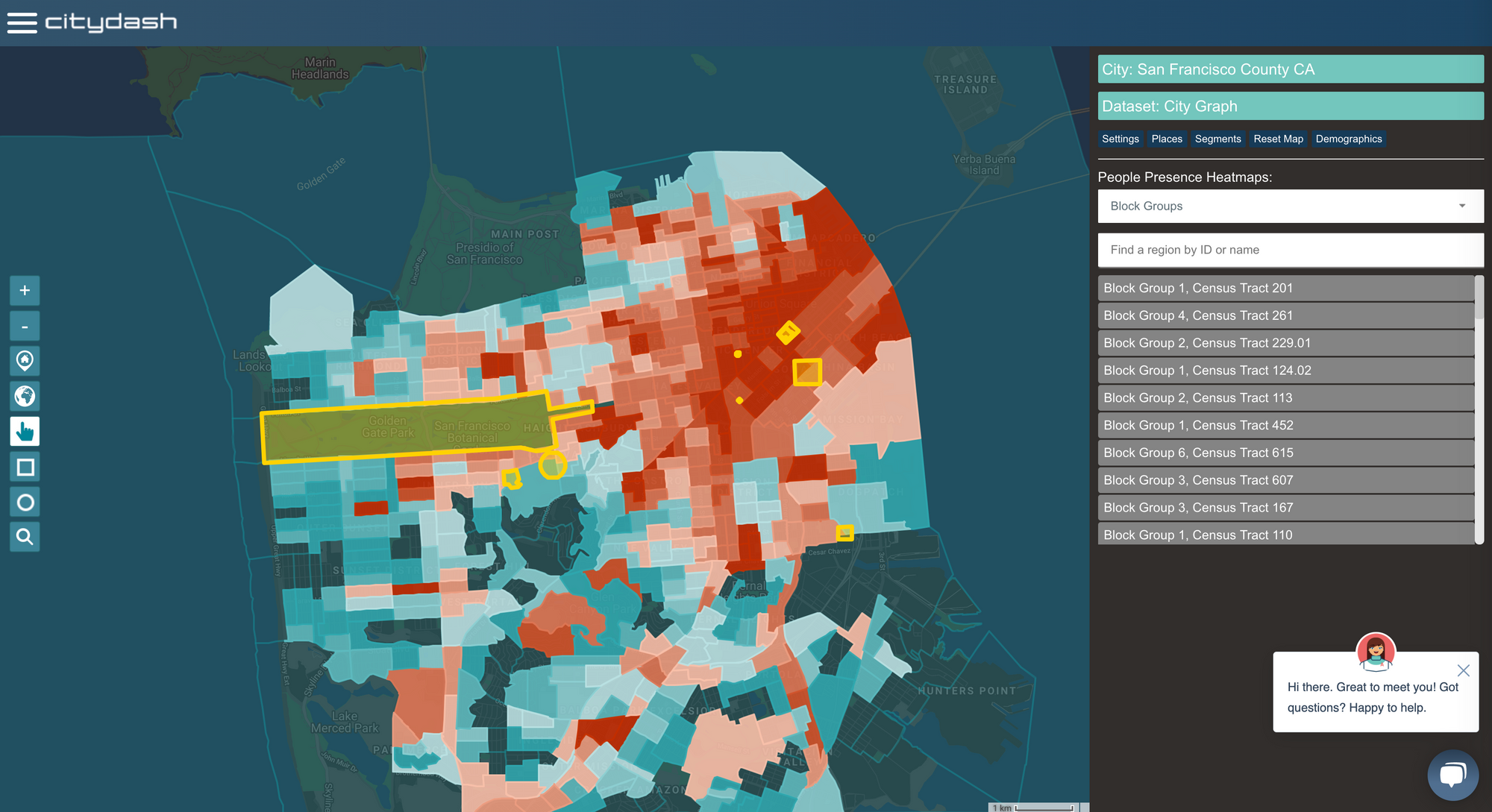Image resolution: width=1492 pixels, height=812 pixels.
Task: Select the square drawing tool
Action: point(25,468)
